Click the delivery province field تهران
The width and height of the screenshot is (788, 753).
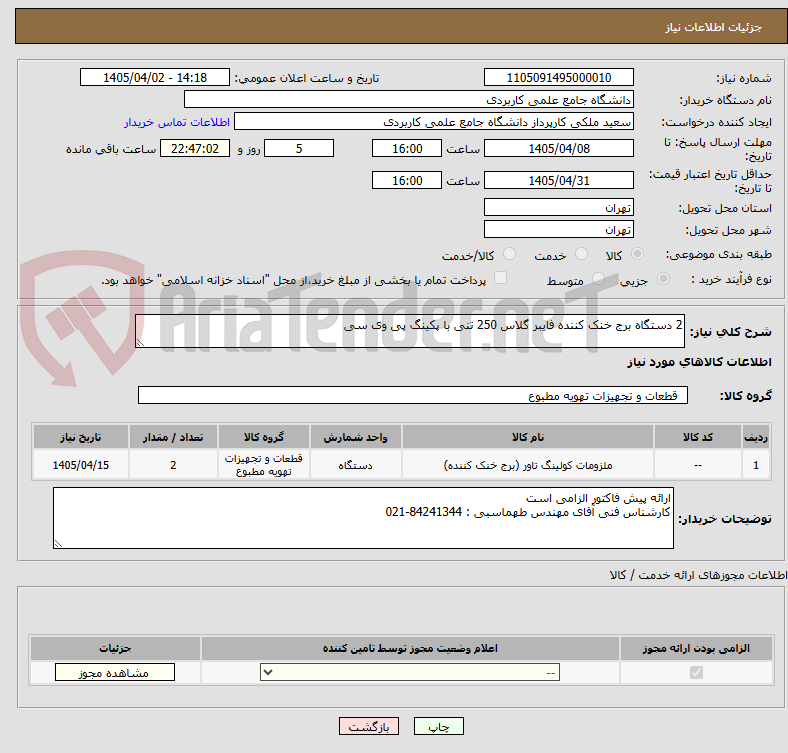coord(558,207)
